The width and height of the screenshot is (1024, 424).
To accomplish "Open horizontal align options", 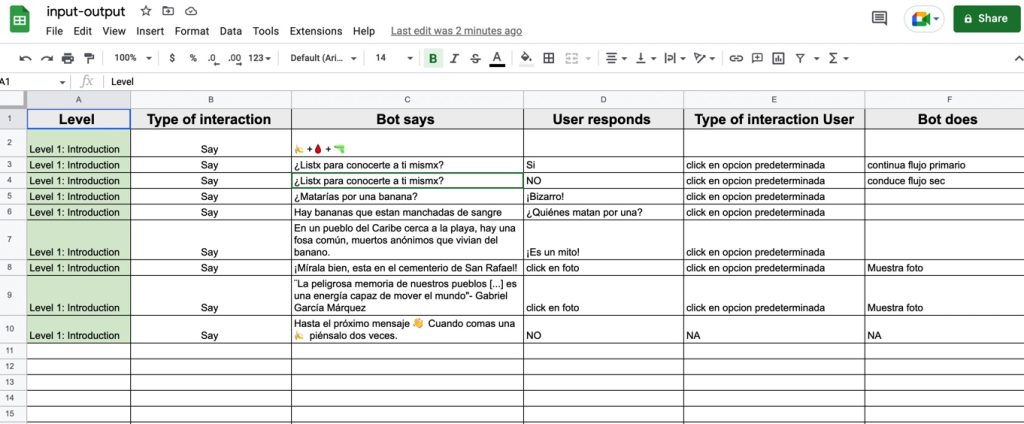I will [x=615, y=59].
